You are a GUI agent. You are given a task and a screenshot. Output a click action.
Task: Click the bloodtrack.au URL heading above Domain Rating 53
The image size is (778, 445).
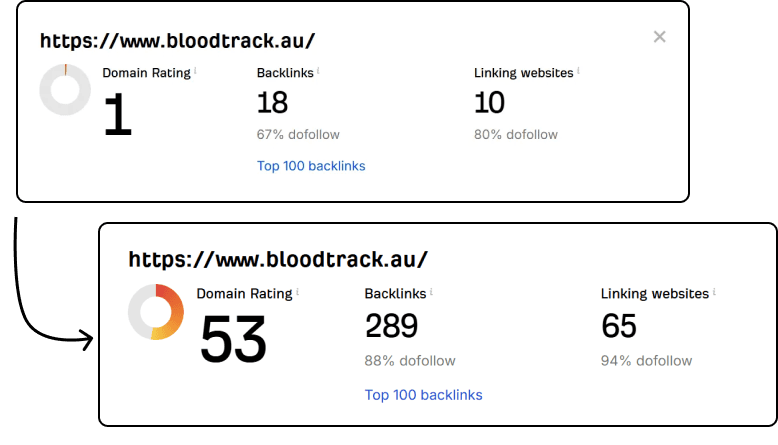coord(278,259)
